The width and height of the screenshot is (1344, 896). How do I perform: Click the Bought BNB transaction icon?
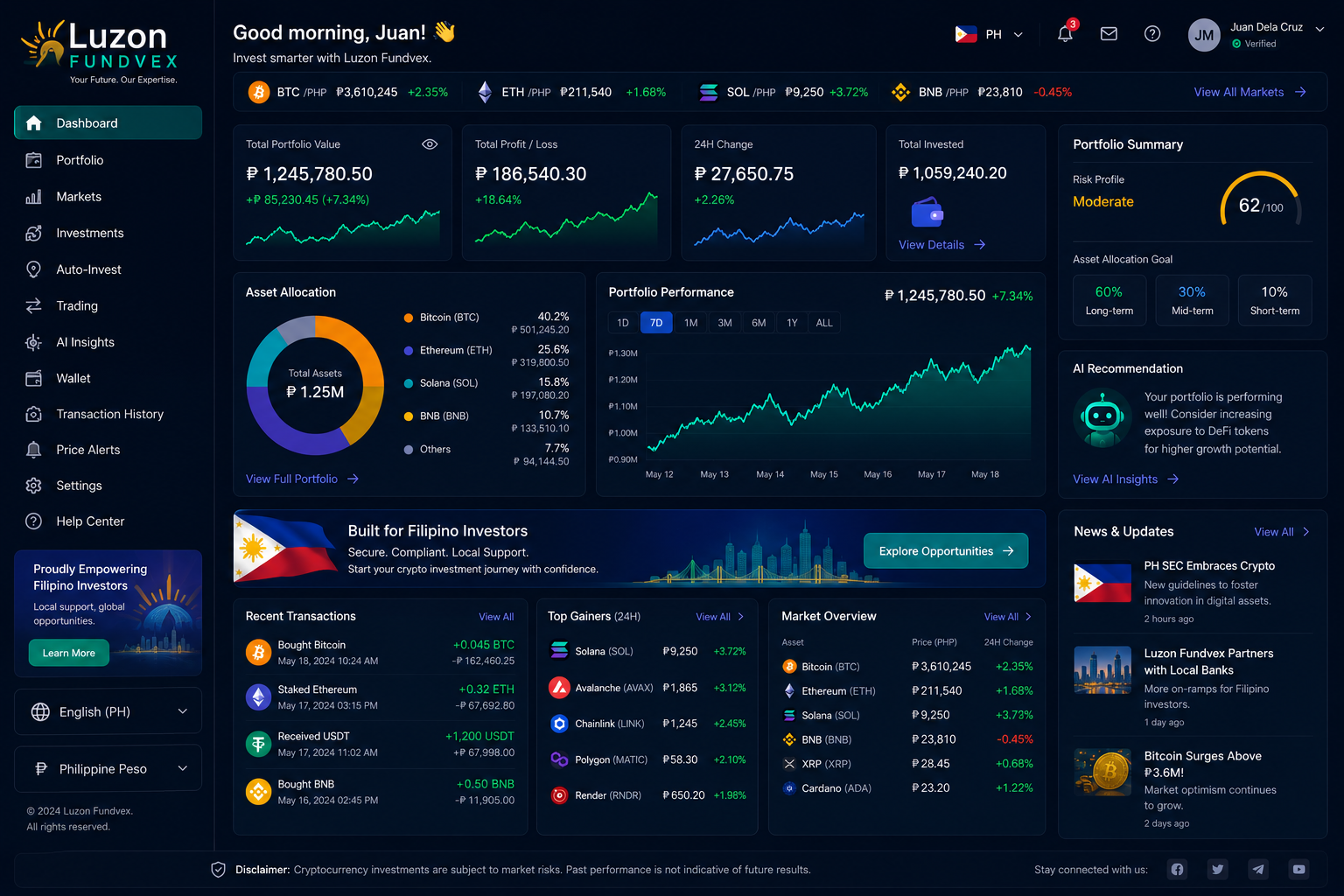click(258, 792)
